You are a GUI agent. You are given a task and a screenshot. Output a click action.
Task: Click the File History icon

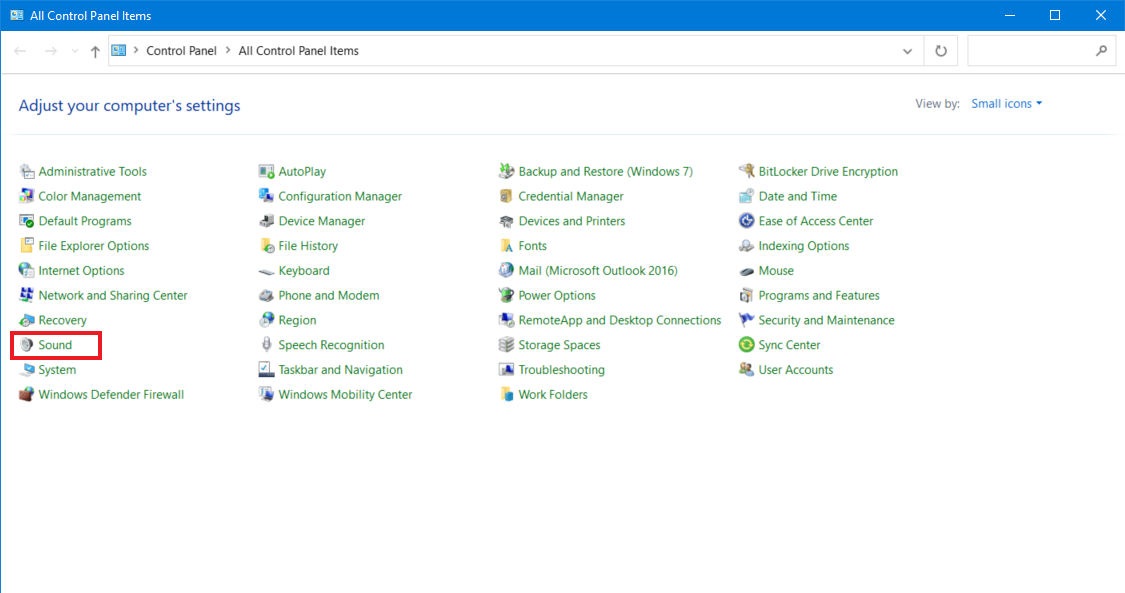(x=266, y=246)
